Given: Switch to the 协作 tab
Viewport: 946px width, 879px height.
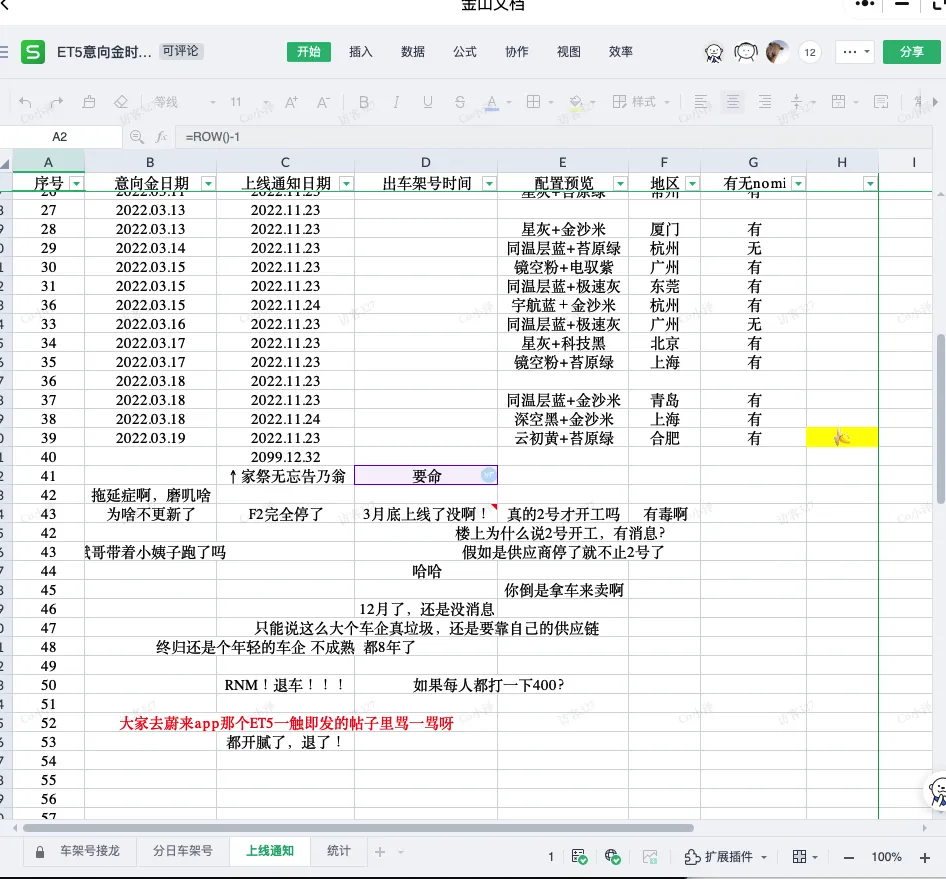Looking at the screenshot, I should (x=516, y=52).
